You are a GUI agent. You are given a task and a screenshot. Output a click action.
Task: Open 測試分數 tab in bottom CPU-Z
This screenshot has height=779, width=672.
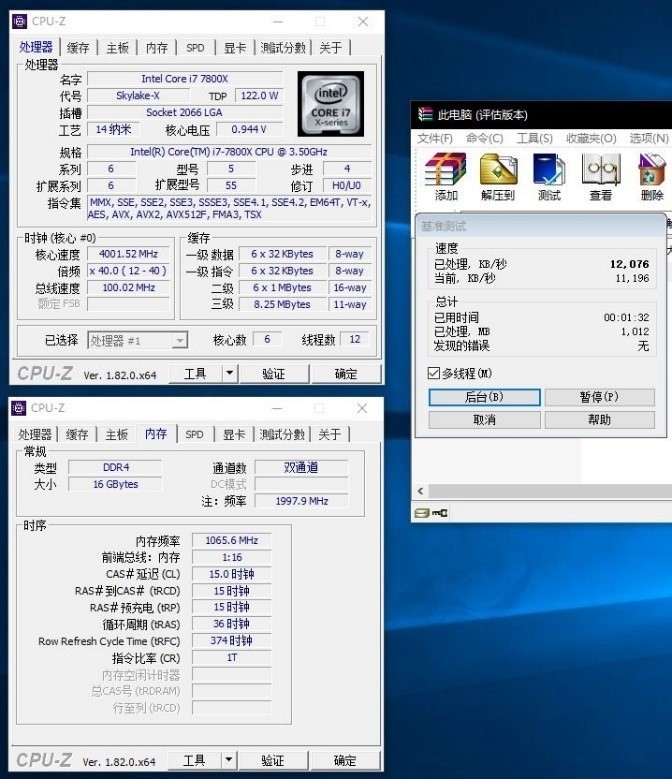[x=282, y=434]
